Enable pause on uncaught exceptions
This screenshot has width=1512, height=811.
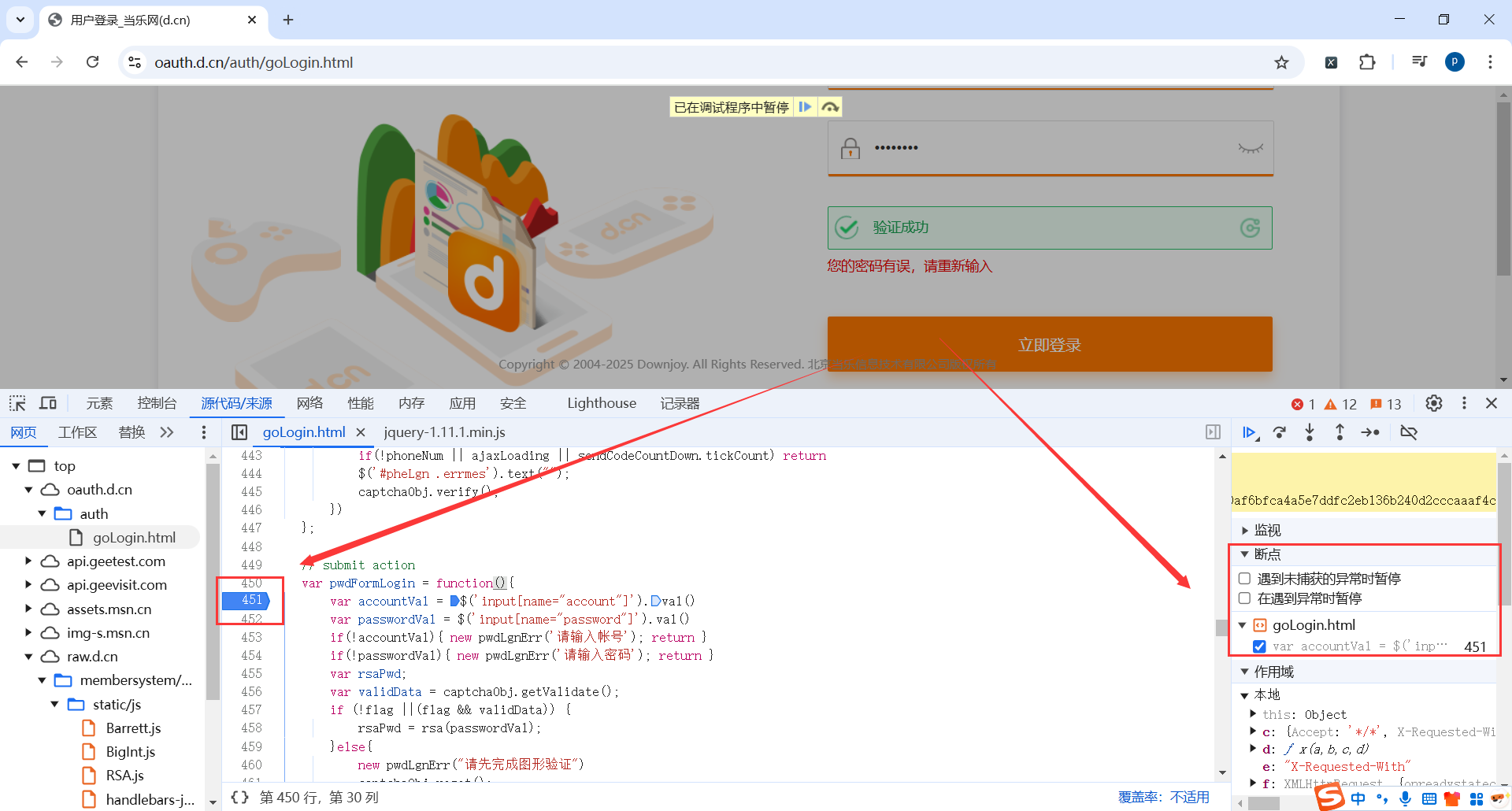click(x=1244, y=579)
